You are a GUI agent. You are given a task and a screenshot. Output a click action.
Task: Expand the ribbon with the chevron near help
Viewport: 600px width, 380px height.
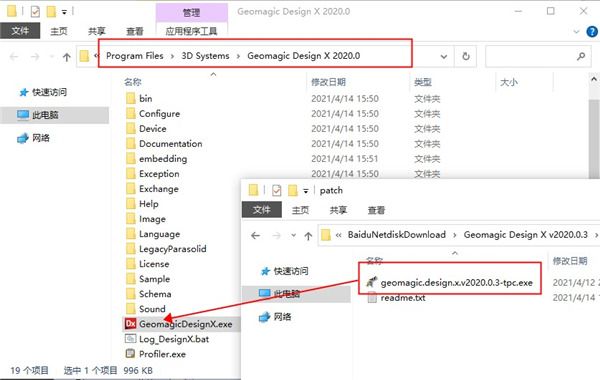576,32
